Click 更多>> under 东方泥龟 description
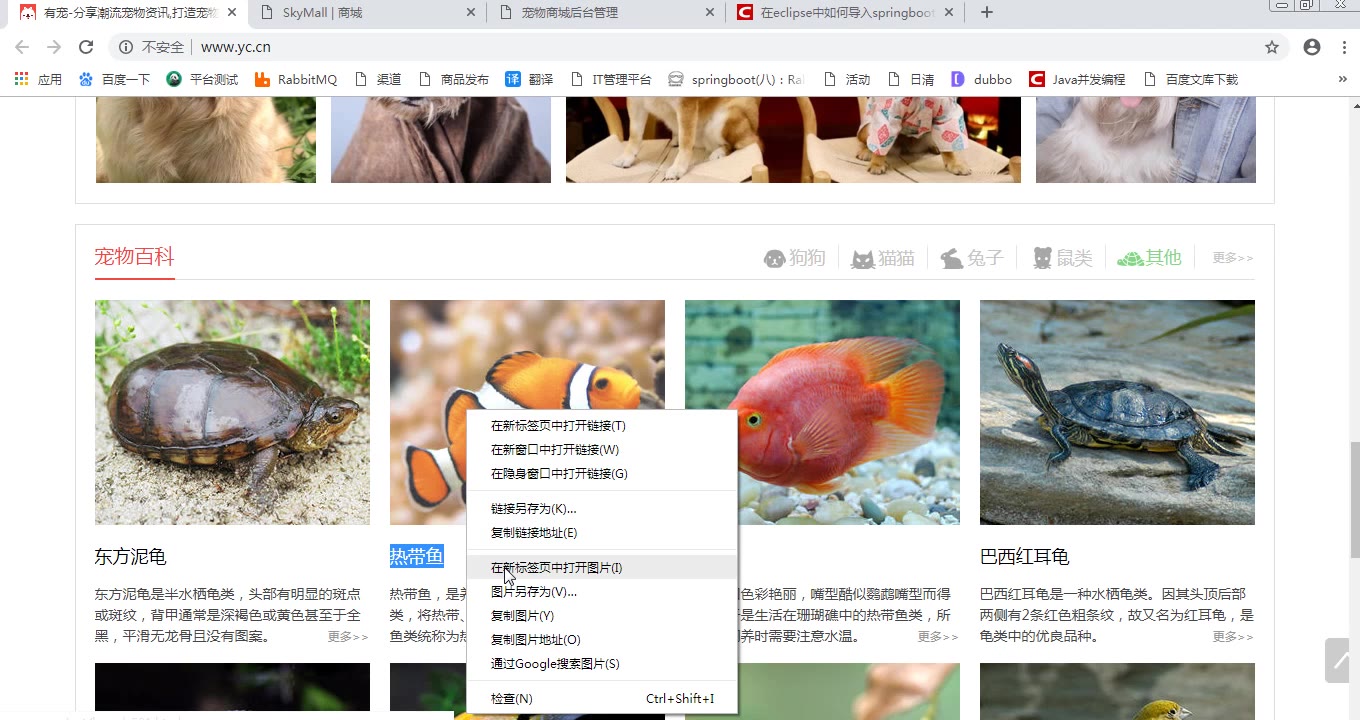Image resolution: width=1360 pixels, height=720 pixels. tap(347, 637)
